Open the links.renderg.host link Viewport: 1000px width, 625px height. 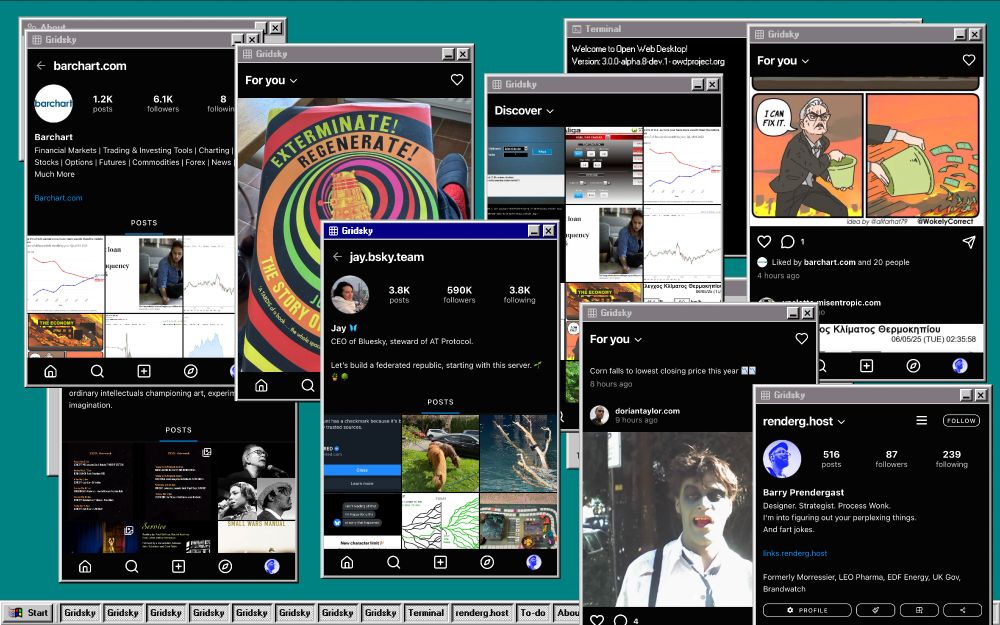click(x=795, y=554)
